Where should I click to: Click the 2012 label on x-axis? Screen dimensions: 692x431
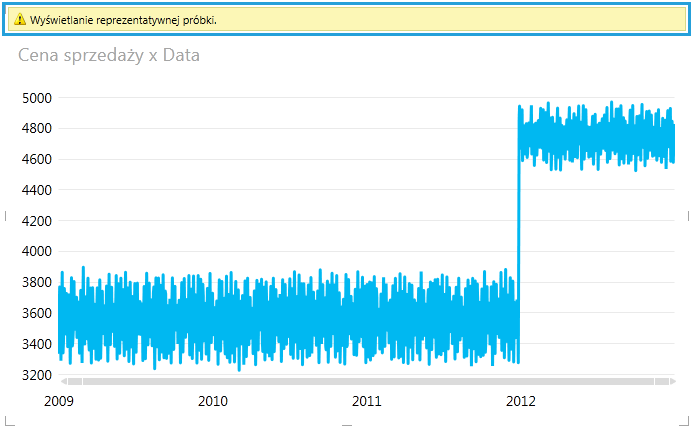(521, 401)
